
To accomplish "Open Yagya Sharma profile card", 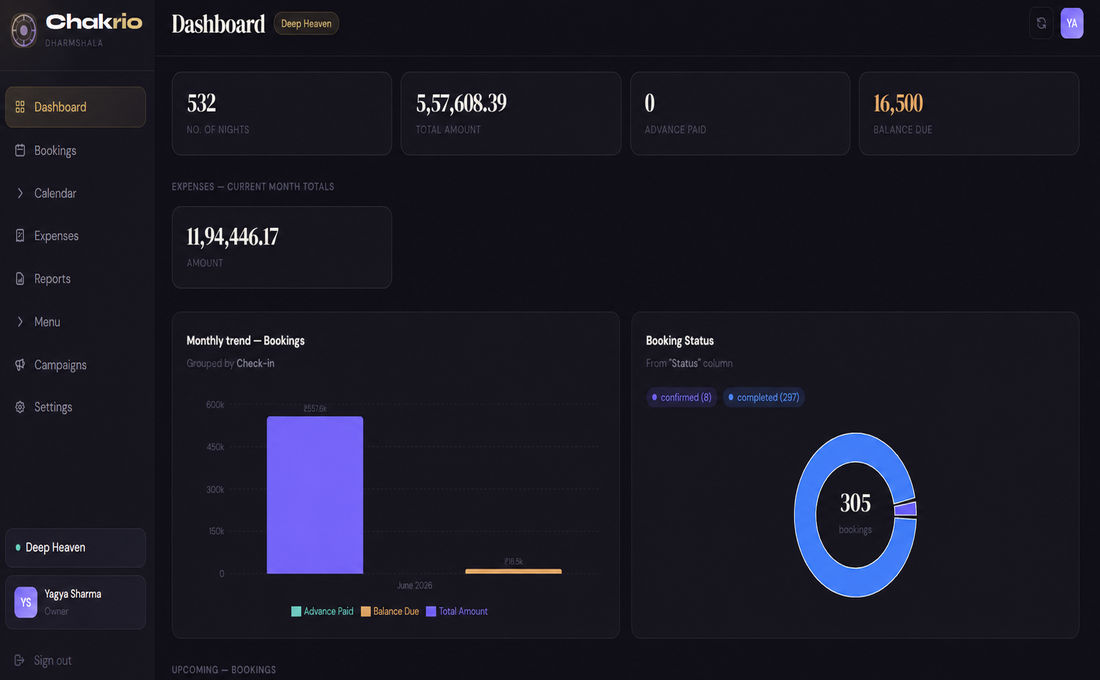I will 75,602.
